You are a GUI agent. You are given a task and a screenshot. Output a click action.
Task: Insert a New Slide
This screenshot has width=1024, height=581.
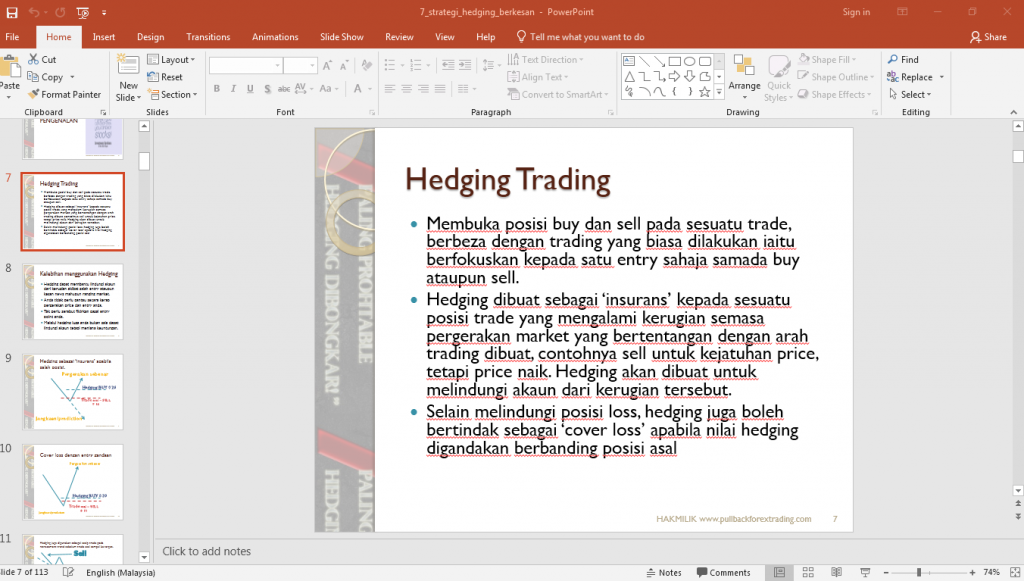point(128,78)
